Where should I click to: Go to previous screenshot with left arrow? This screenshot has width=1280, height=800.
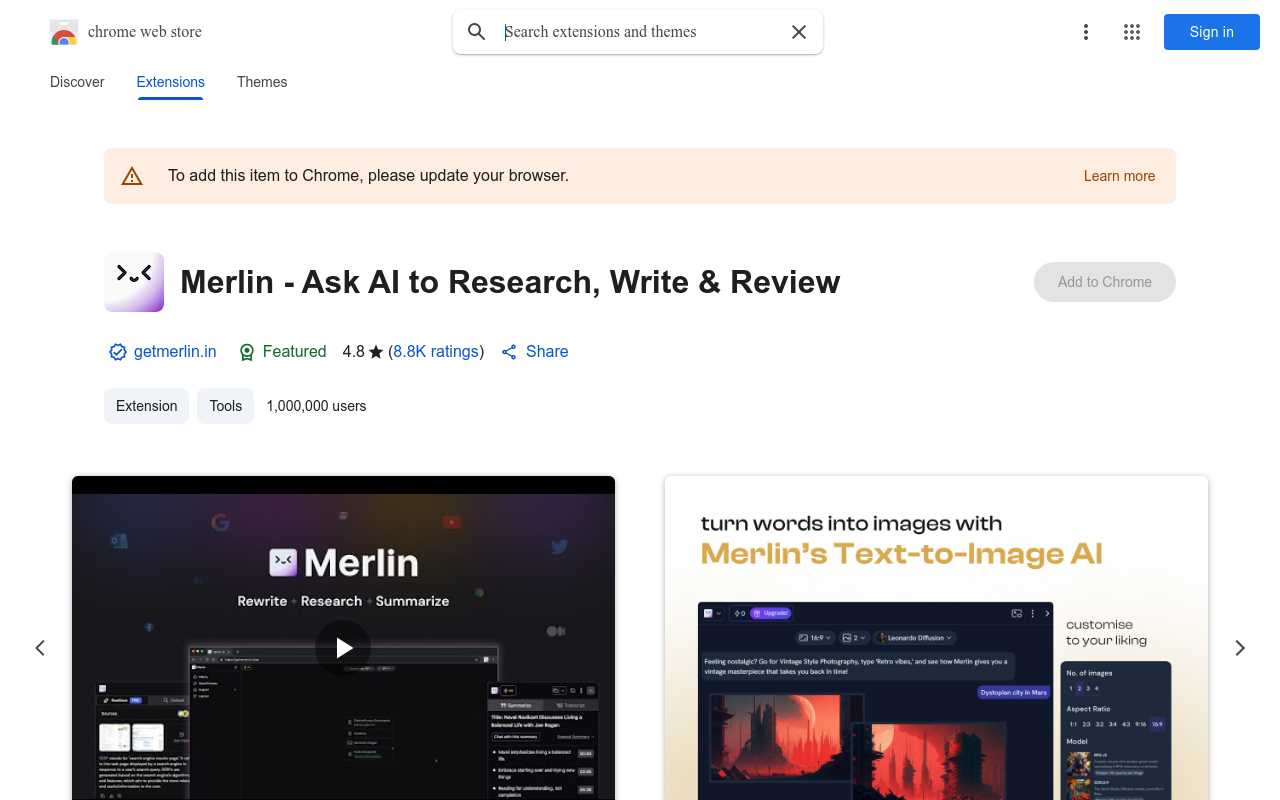pyautogui.click(x=40, y=648)
